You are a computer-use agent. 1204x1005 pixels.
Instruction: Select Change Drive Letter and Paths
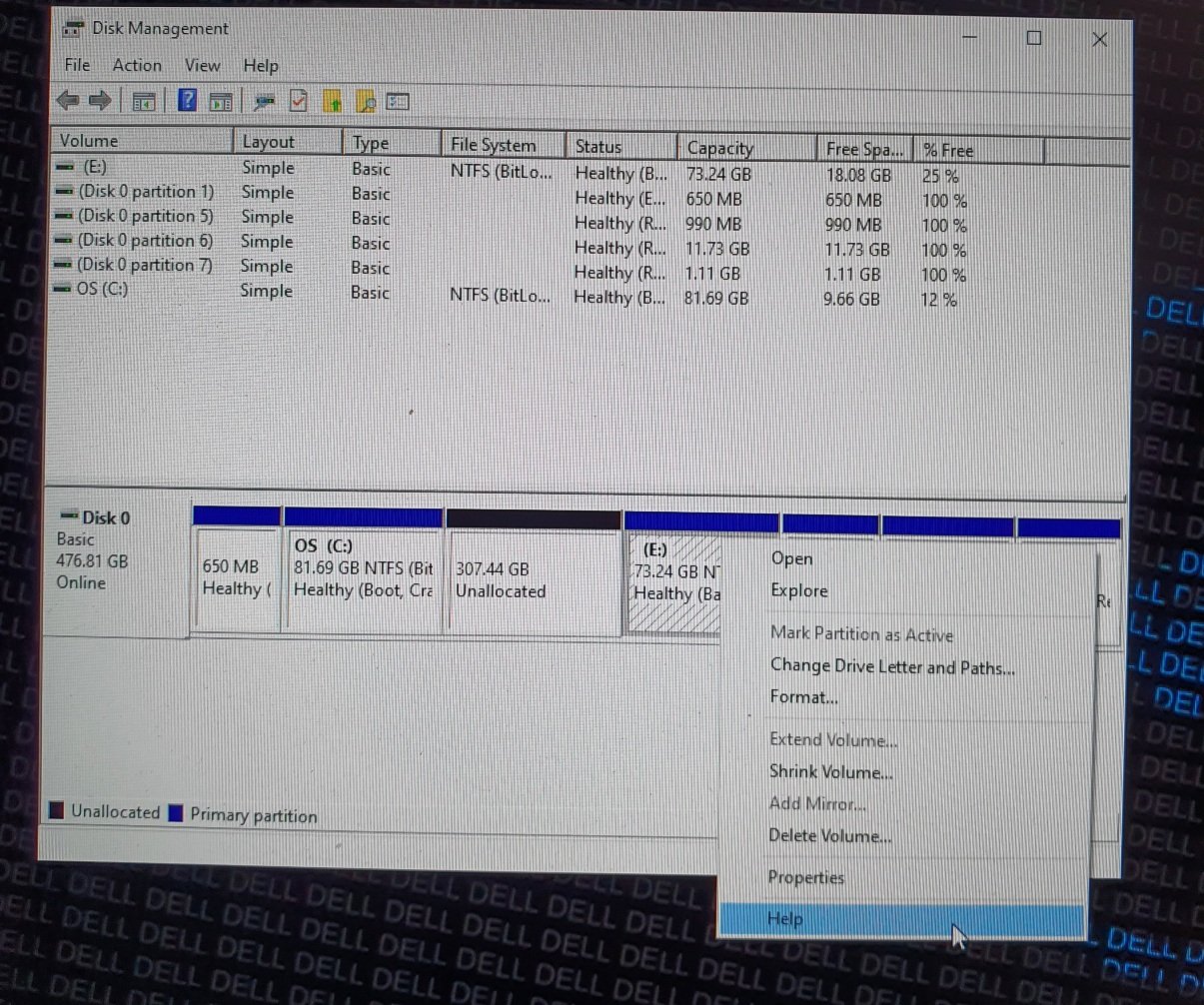(892, 666)
